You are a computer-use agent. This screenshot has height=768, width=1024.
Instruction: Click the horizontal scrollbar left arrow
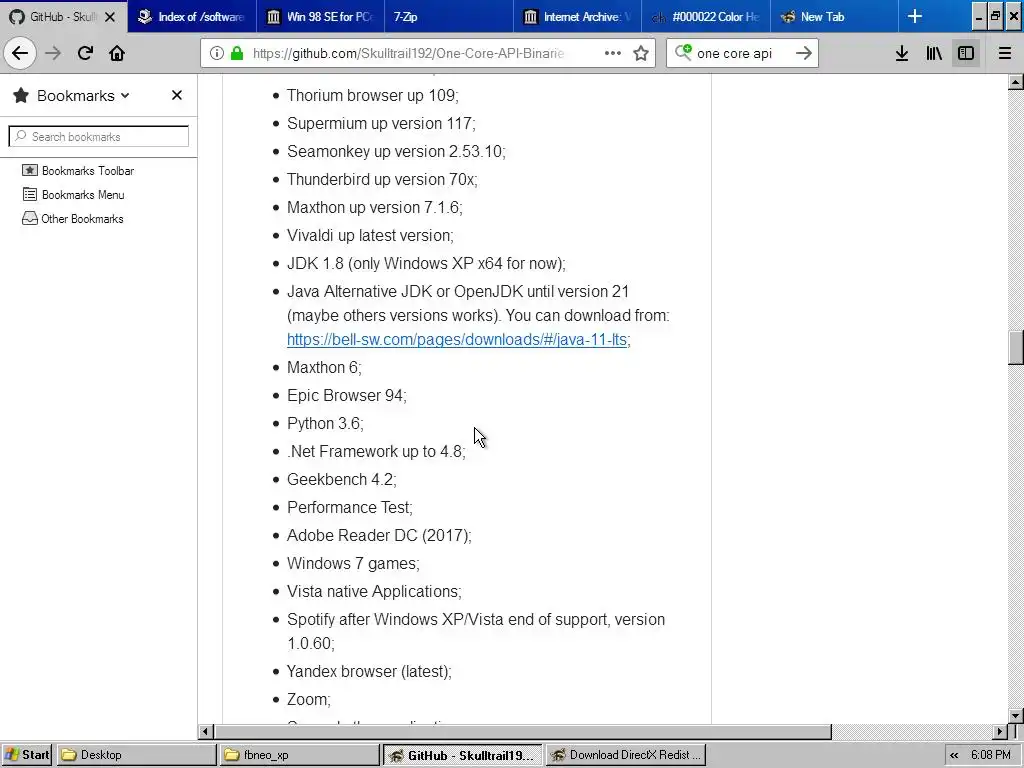point(205,731)
